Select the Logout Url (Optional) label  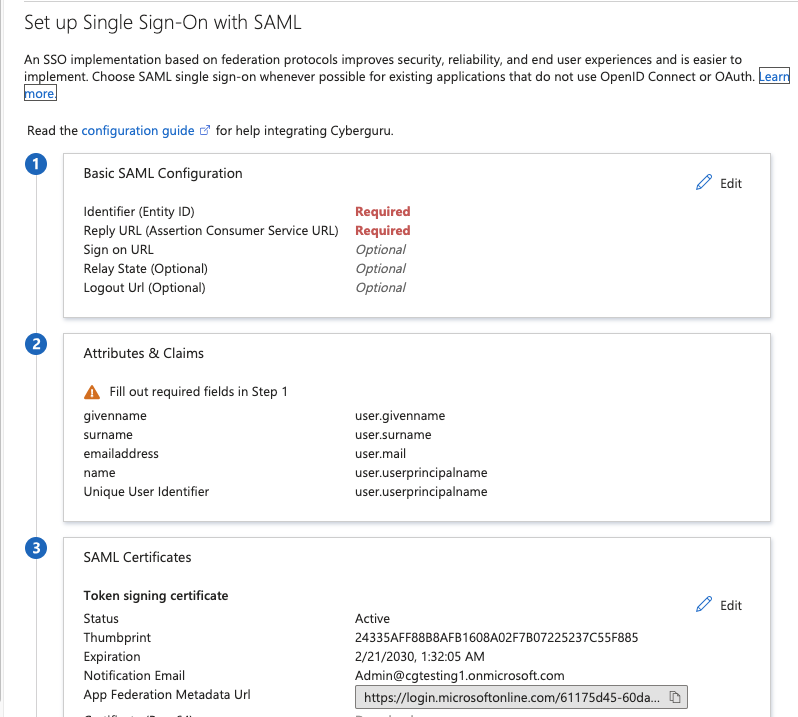point(145,288)
